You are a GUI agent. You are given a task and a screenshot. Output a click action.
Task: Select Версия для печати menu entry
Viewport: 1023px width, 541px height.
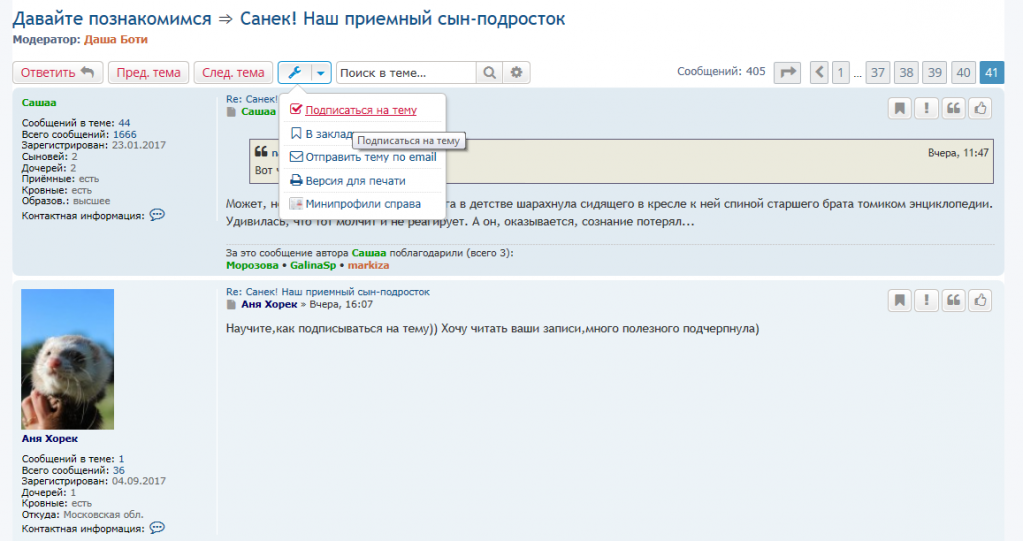tap(354, 181)
